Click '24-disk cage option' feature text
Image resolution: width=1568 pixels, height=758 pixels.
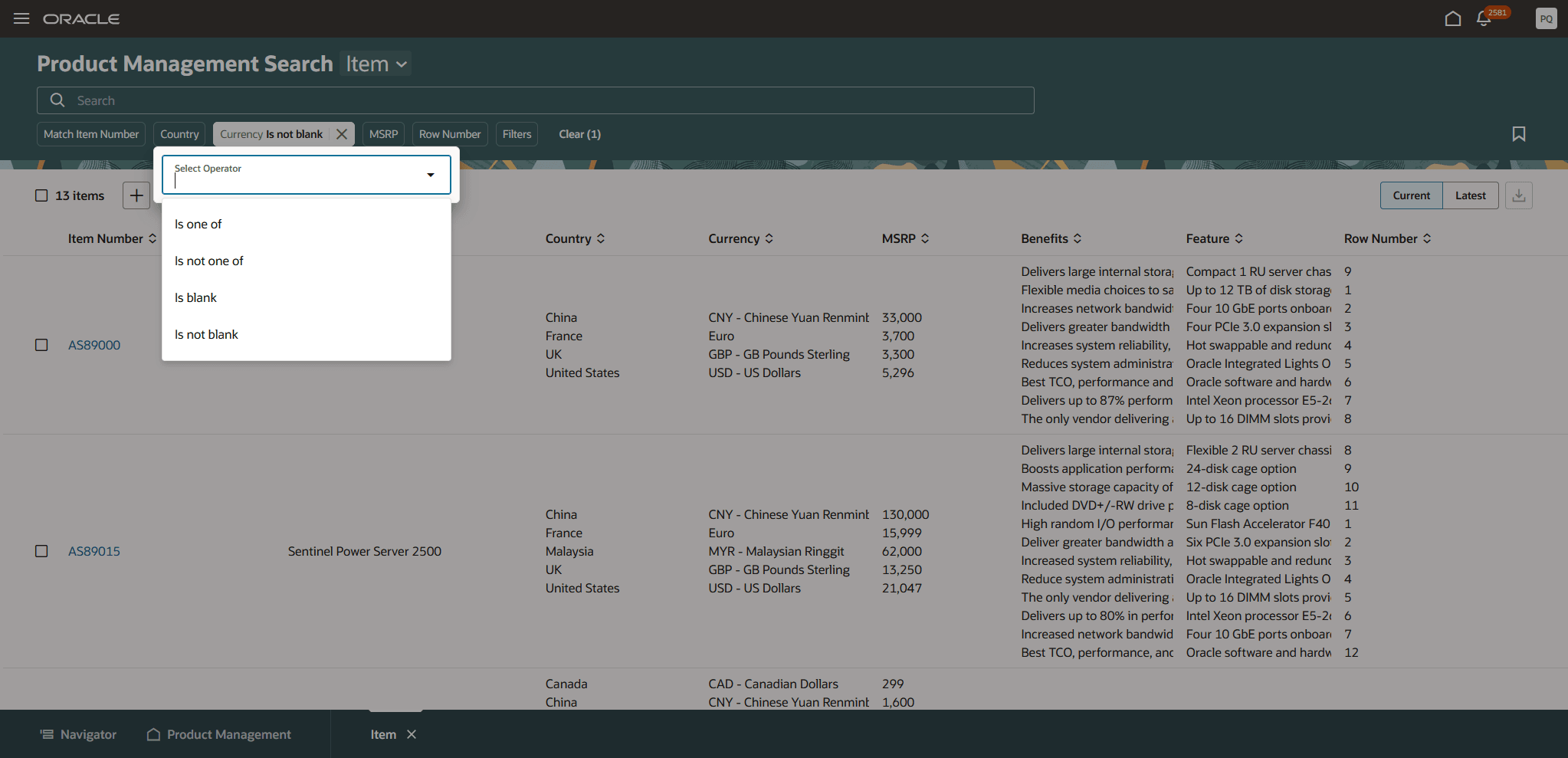(x=1242, y=468)
